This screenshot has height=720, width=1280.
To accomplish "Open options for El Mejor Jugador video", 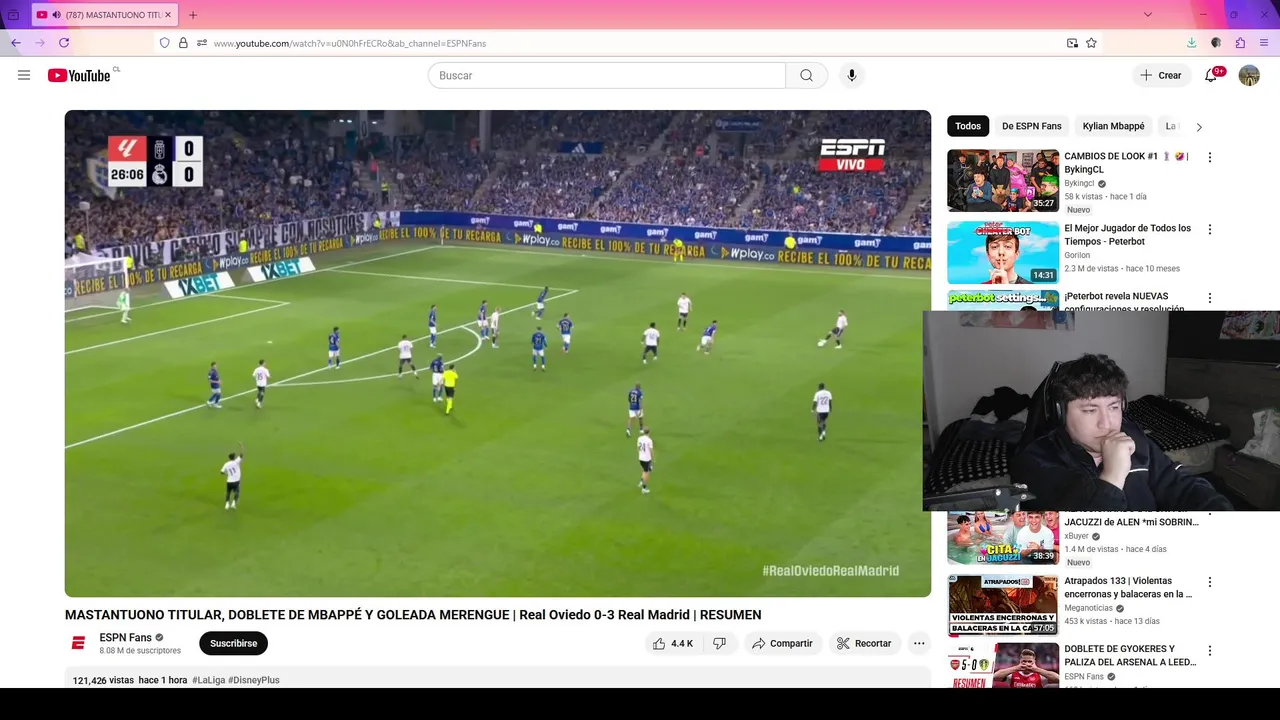I will (1209, 229).
